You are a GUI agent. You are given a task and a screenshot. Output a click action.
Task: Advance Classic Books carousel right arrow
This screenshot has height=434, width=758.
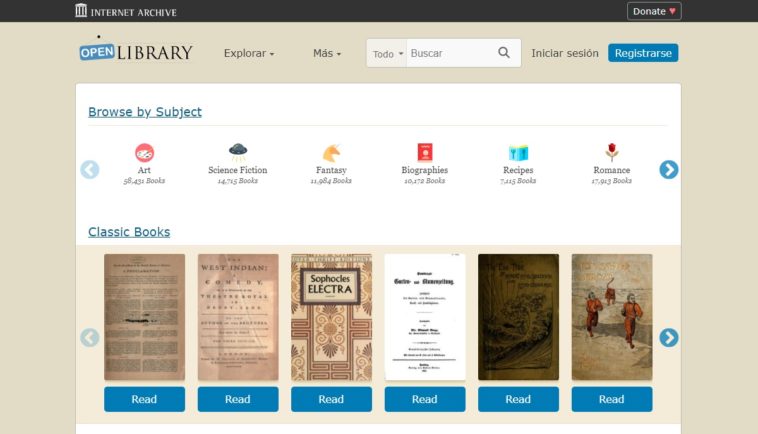[669, 338]
